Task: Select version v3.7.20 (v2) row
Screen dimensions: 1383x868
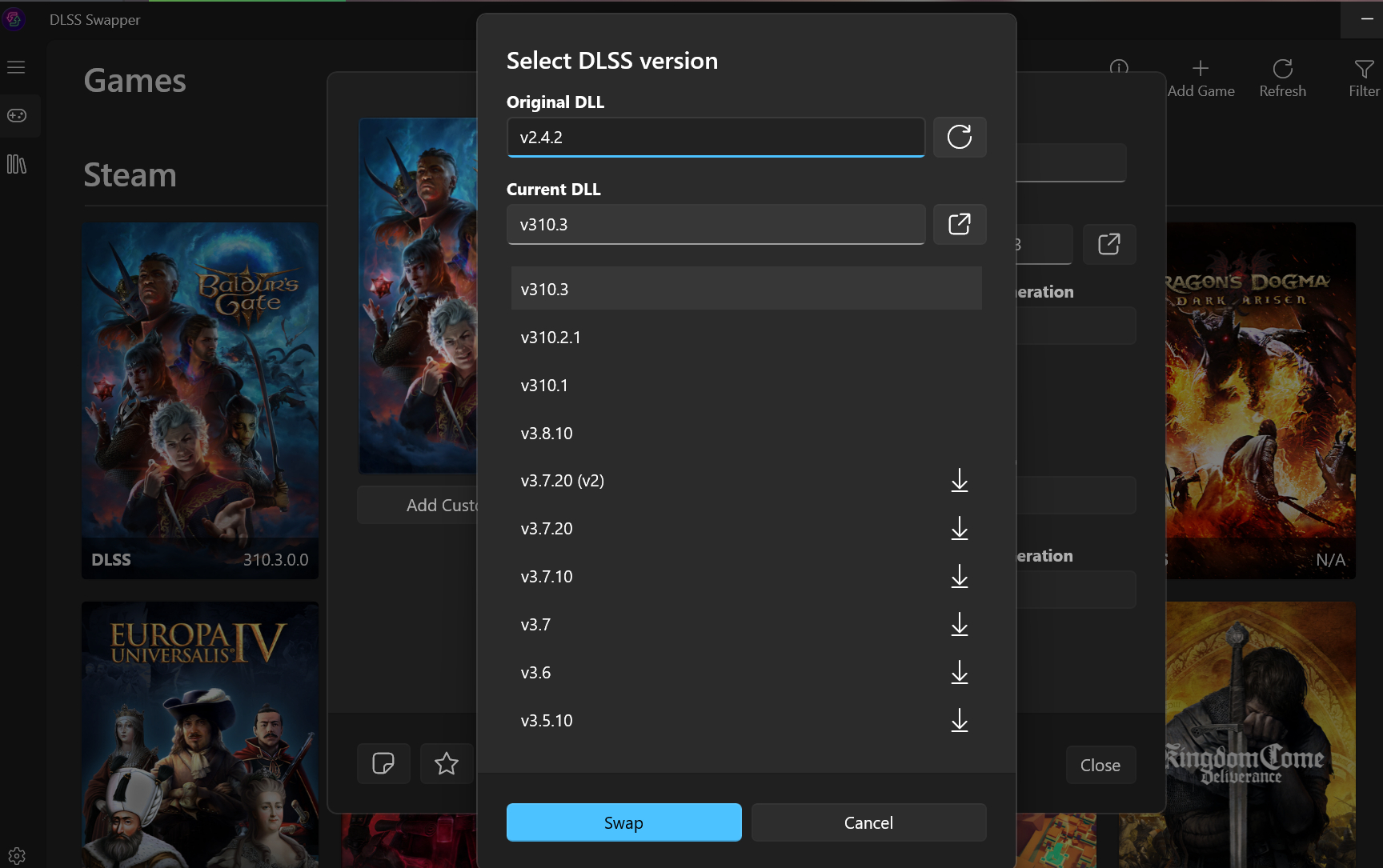Action: (x=746, y=481)
